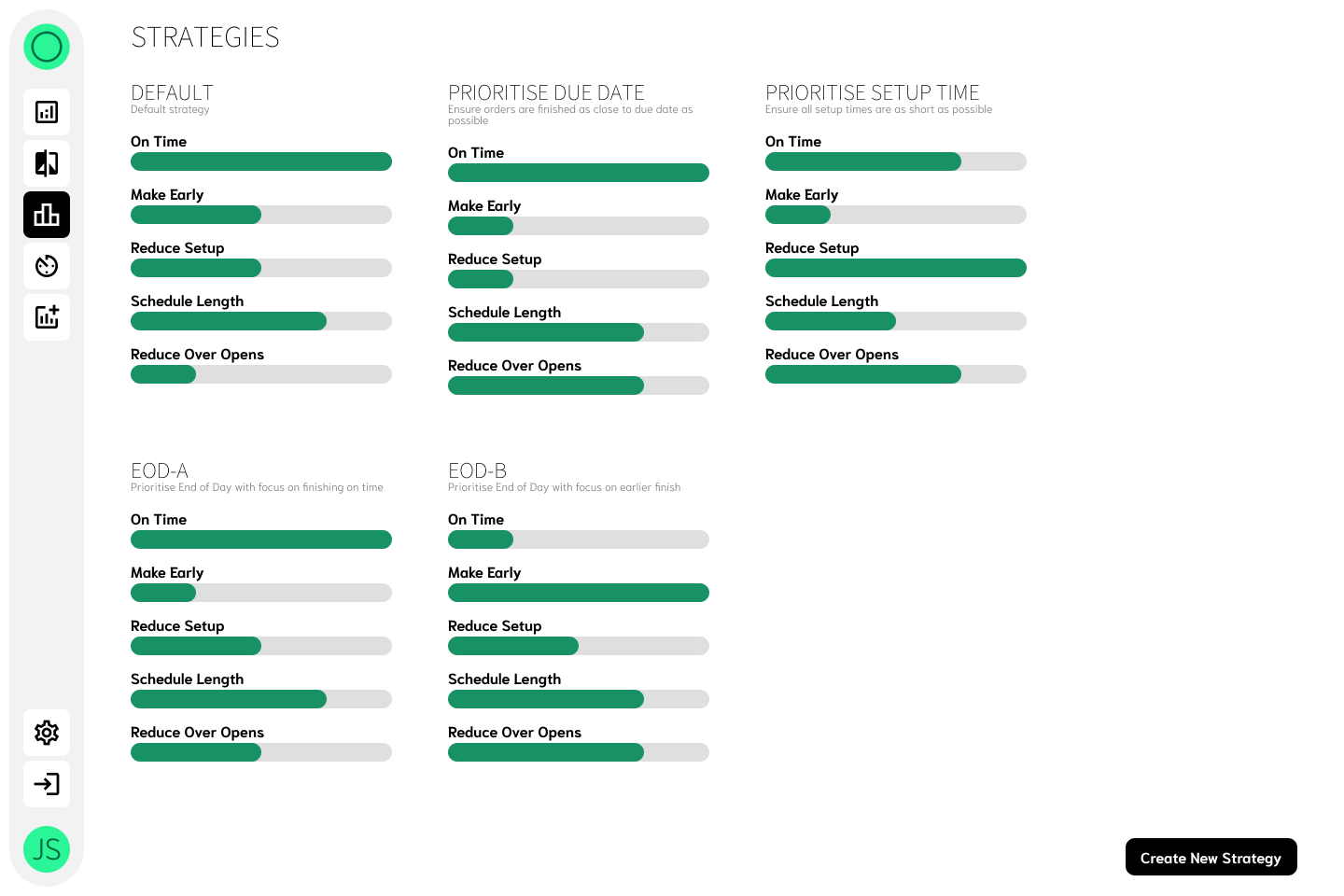Open the dashboard statistics view from the sidebar
Screen dimensions: 1344x896
47,112
